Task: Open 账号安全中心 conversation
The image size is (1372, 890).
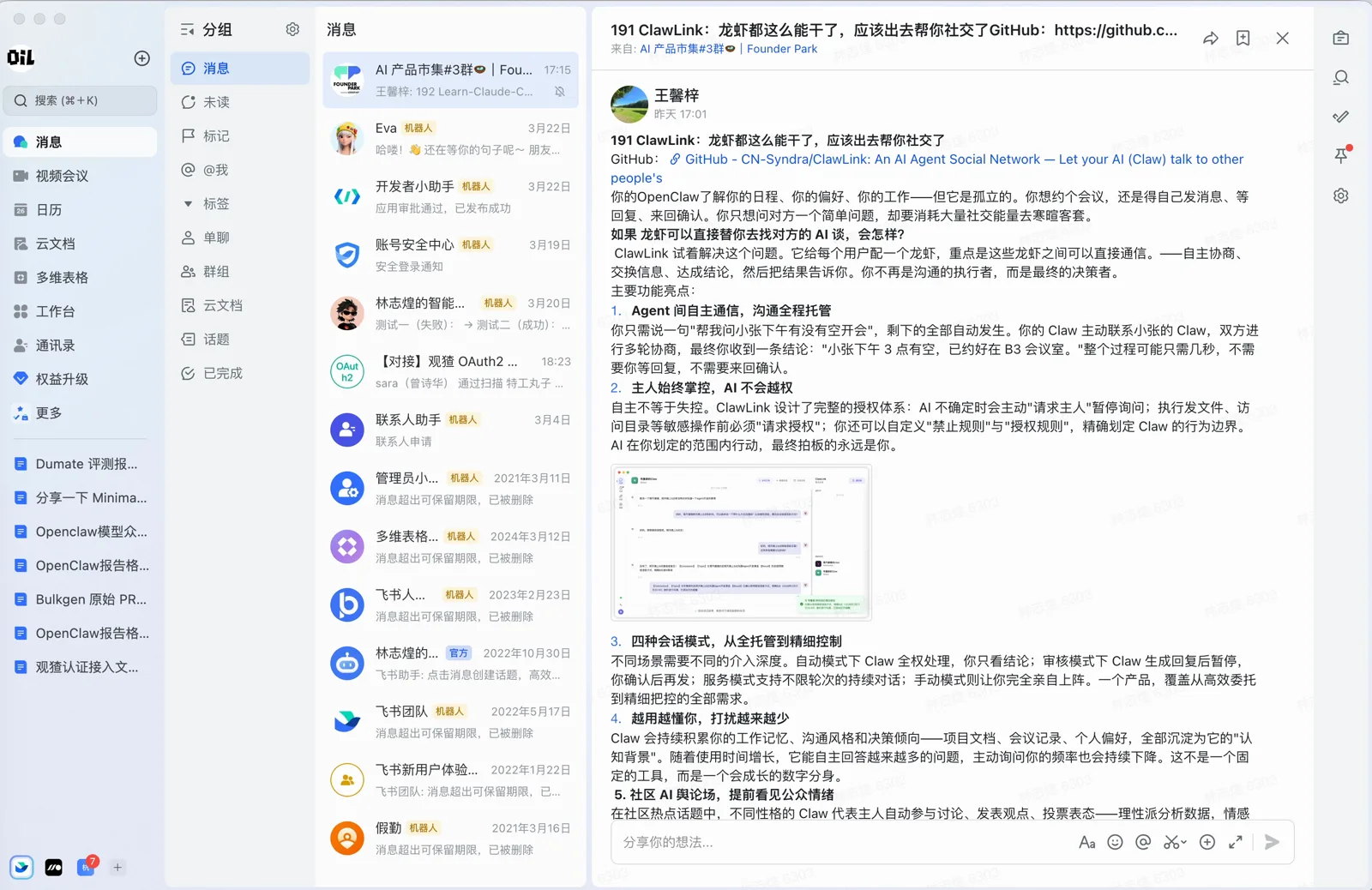Action: [x=451, y=255]
